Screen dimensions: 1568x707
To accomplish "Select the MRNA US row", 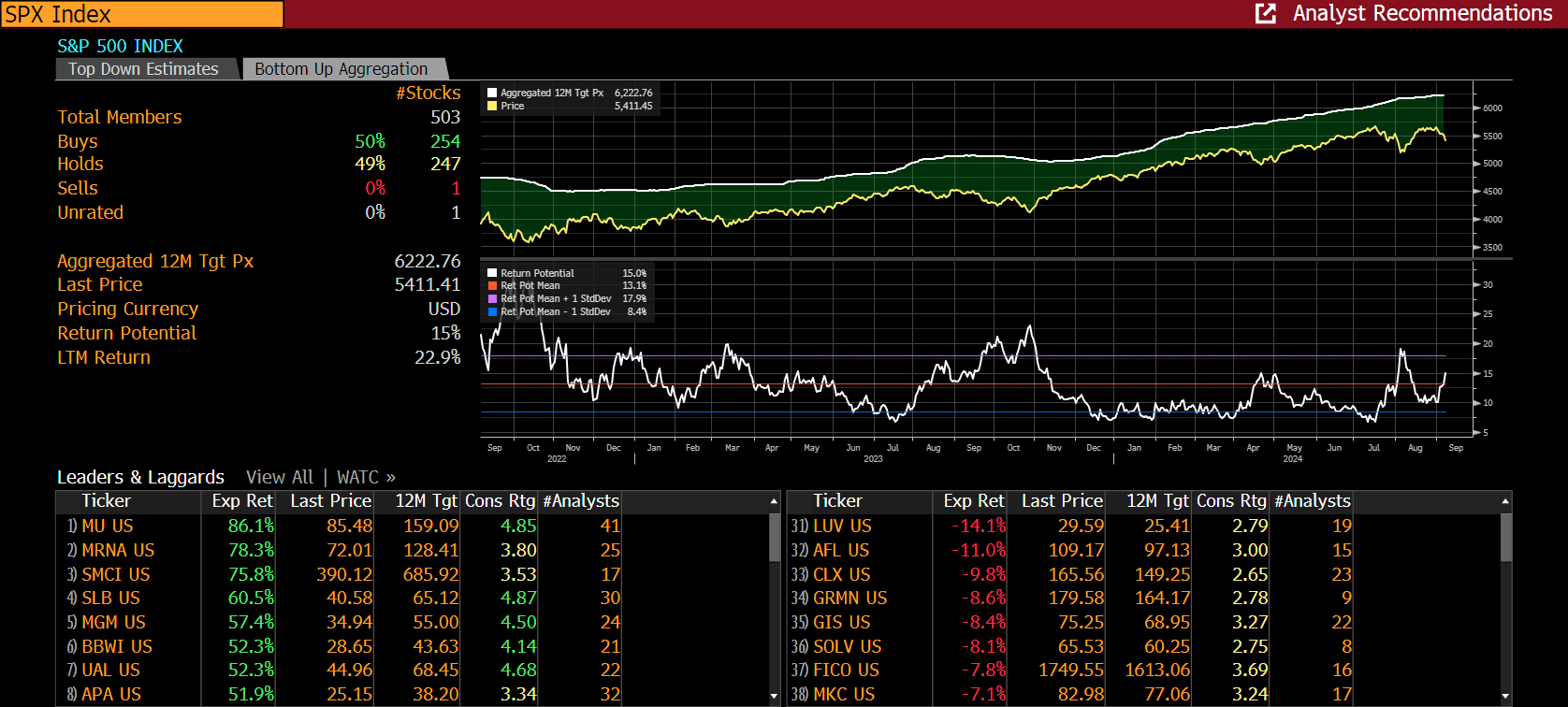I will [413, 551].
